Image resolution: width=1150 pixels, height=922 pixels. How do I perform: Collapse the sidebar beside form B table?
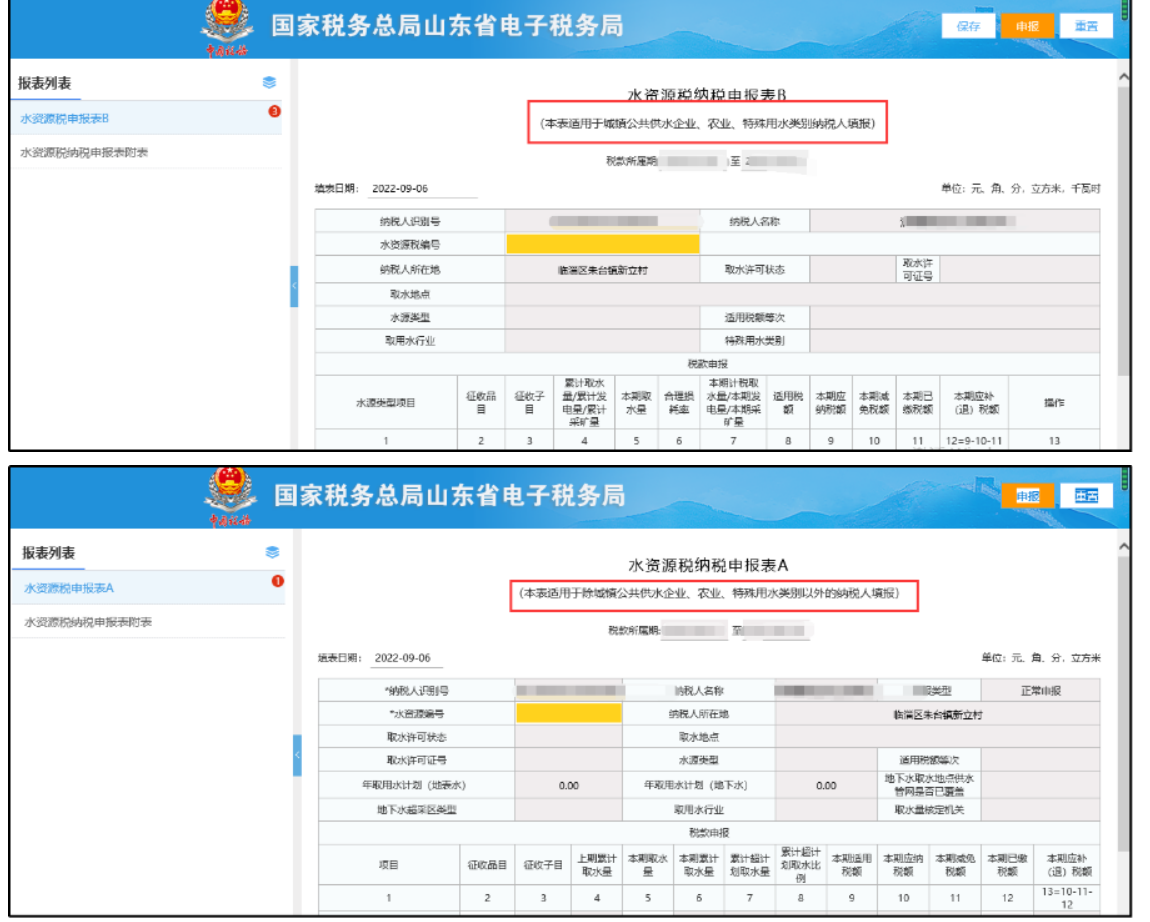(294, 287)
